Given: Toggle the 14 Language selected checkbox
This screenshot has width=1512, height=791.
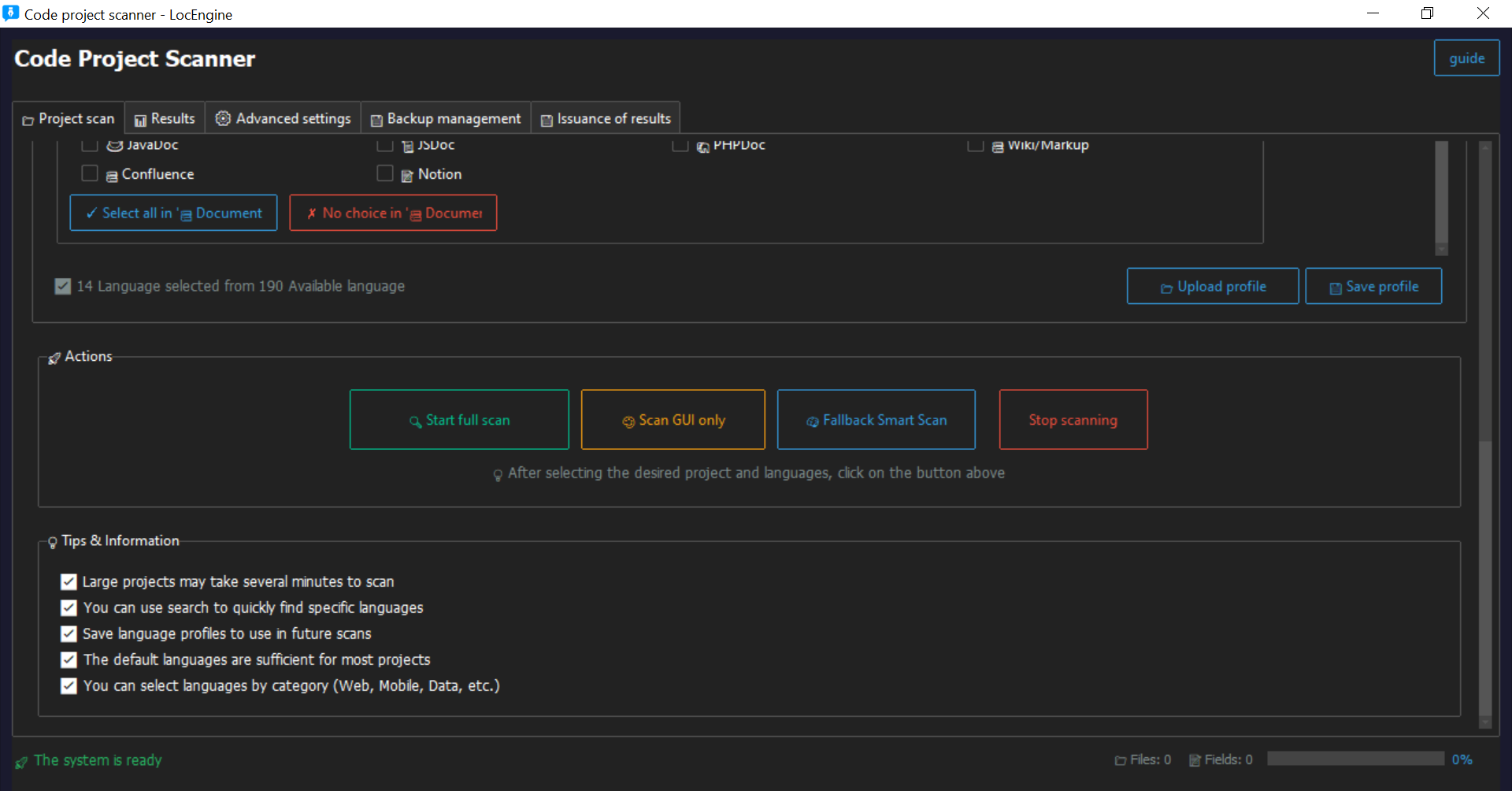Looking at the screenshot, I should [63, 286].
